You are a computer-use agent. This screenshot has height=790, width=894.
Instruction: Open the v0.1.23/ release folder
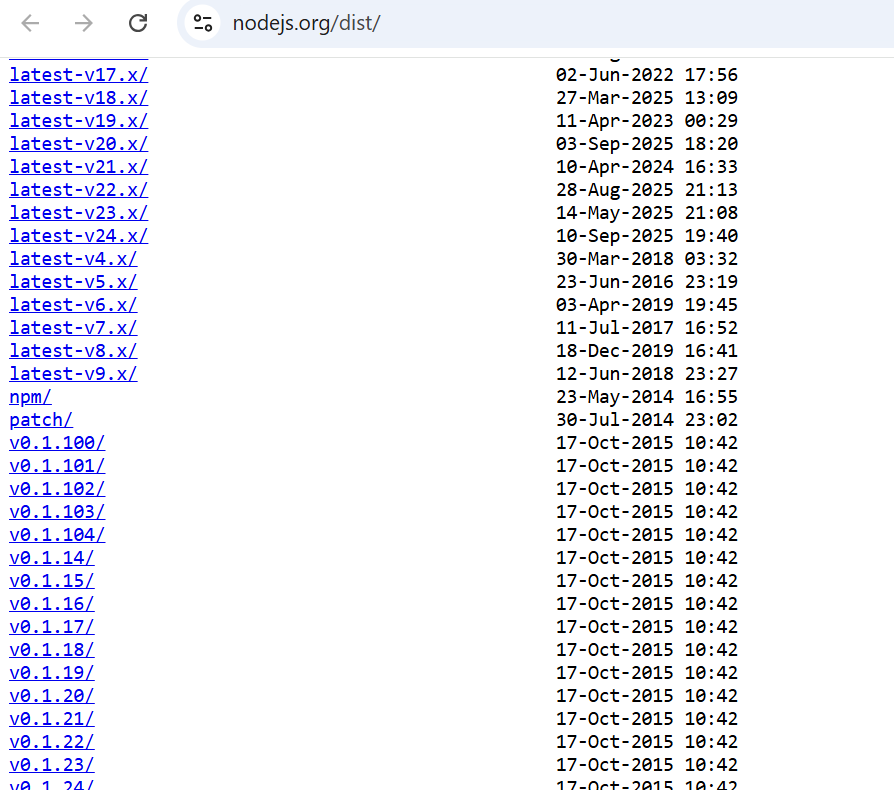tap(52, 764)
